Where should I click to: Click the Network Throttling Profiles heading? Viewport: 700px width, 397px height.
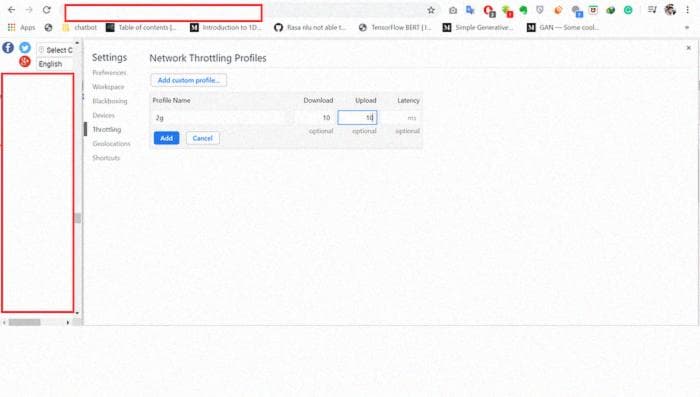208,58
